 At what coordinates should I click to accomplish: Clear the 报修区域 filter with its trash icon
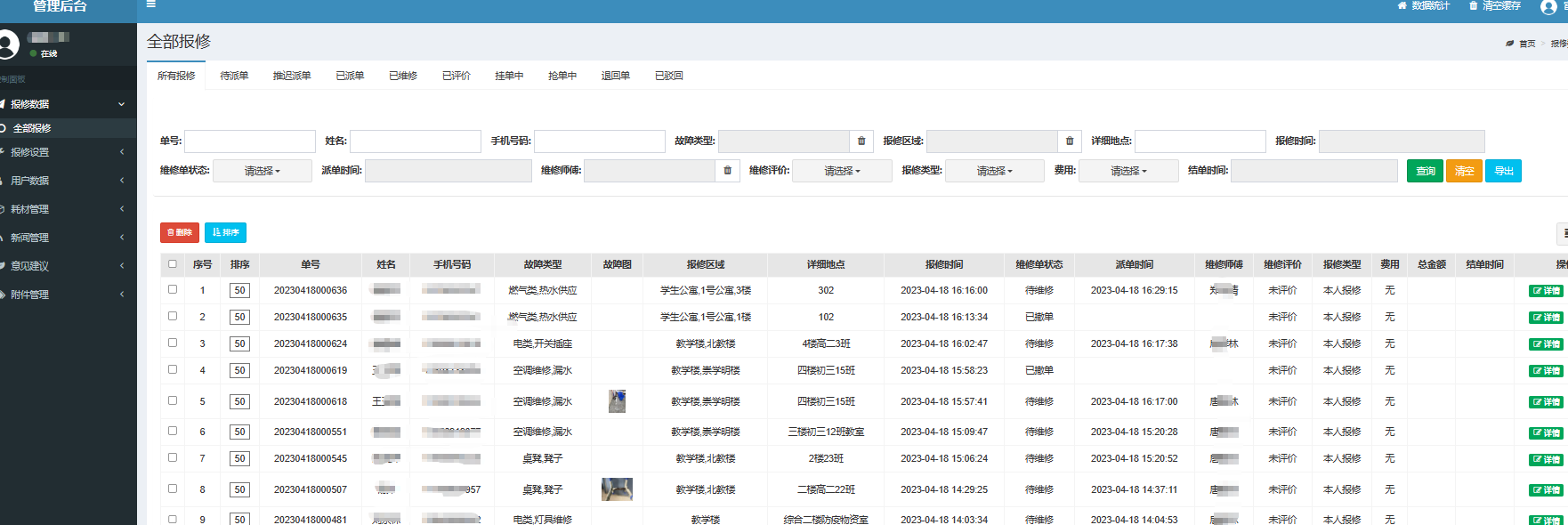(1070, 141)
